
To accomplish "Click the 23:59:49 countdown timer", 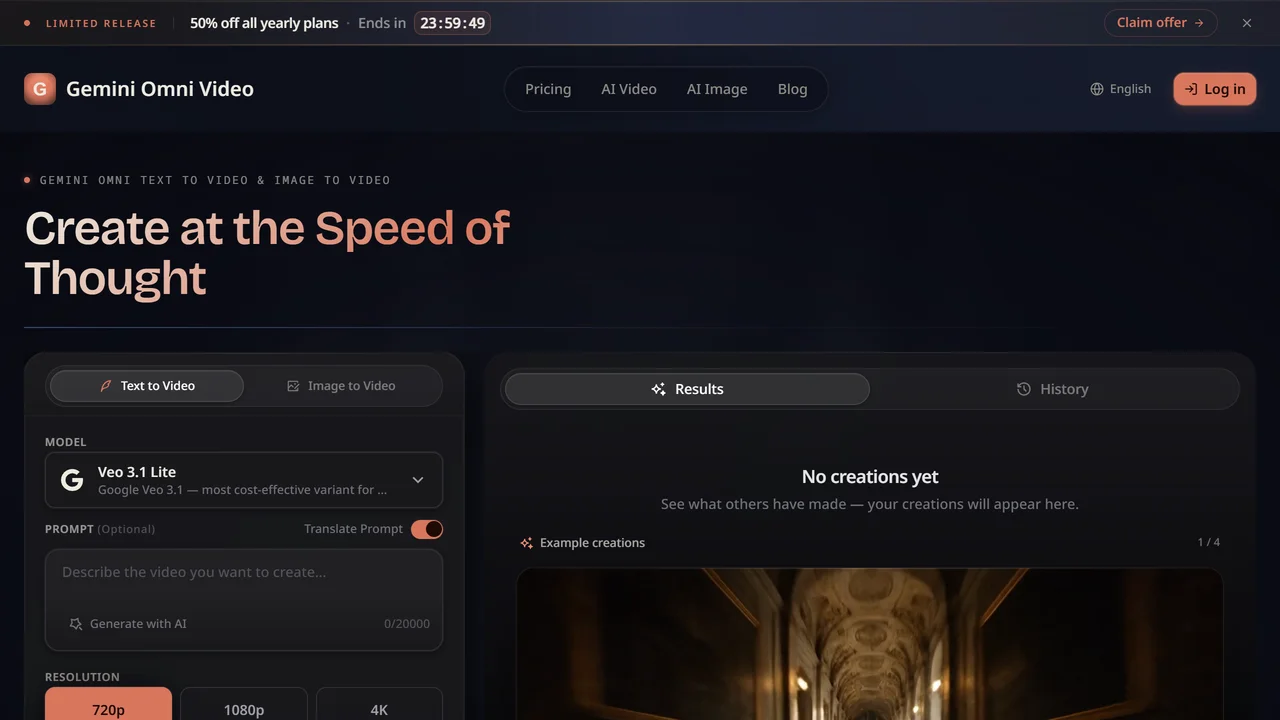I will (x=453, y=23).
